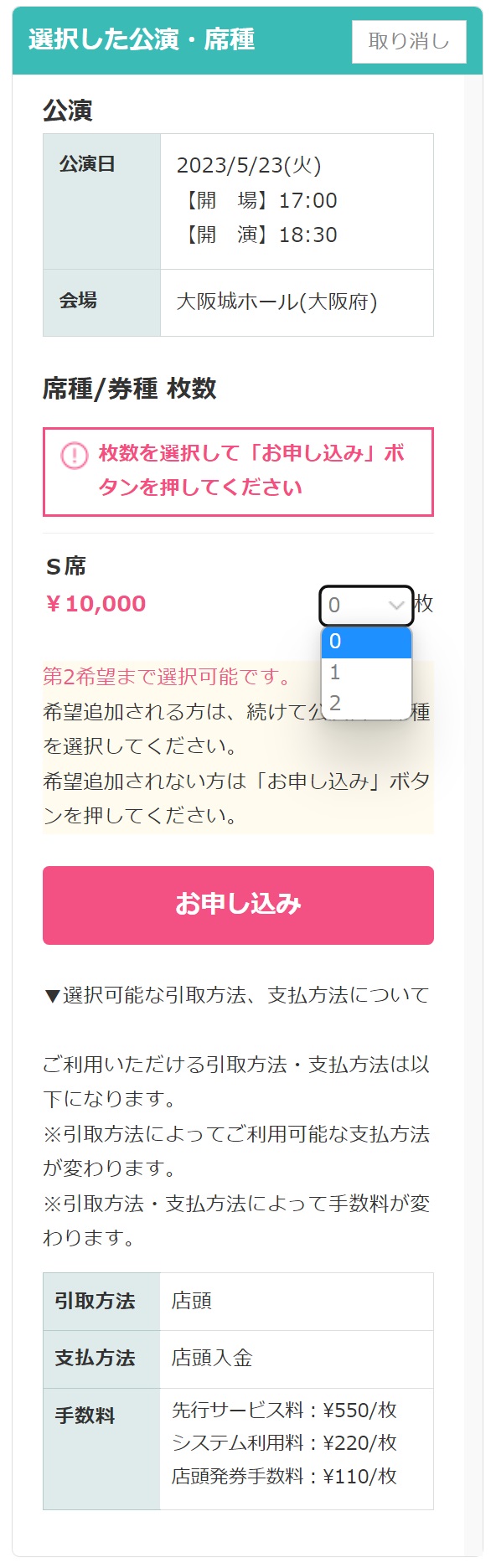
Task: Click the exclamation warning icon
Action: (74, 456)
